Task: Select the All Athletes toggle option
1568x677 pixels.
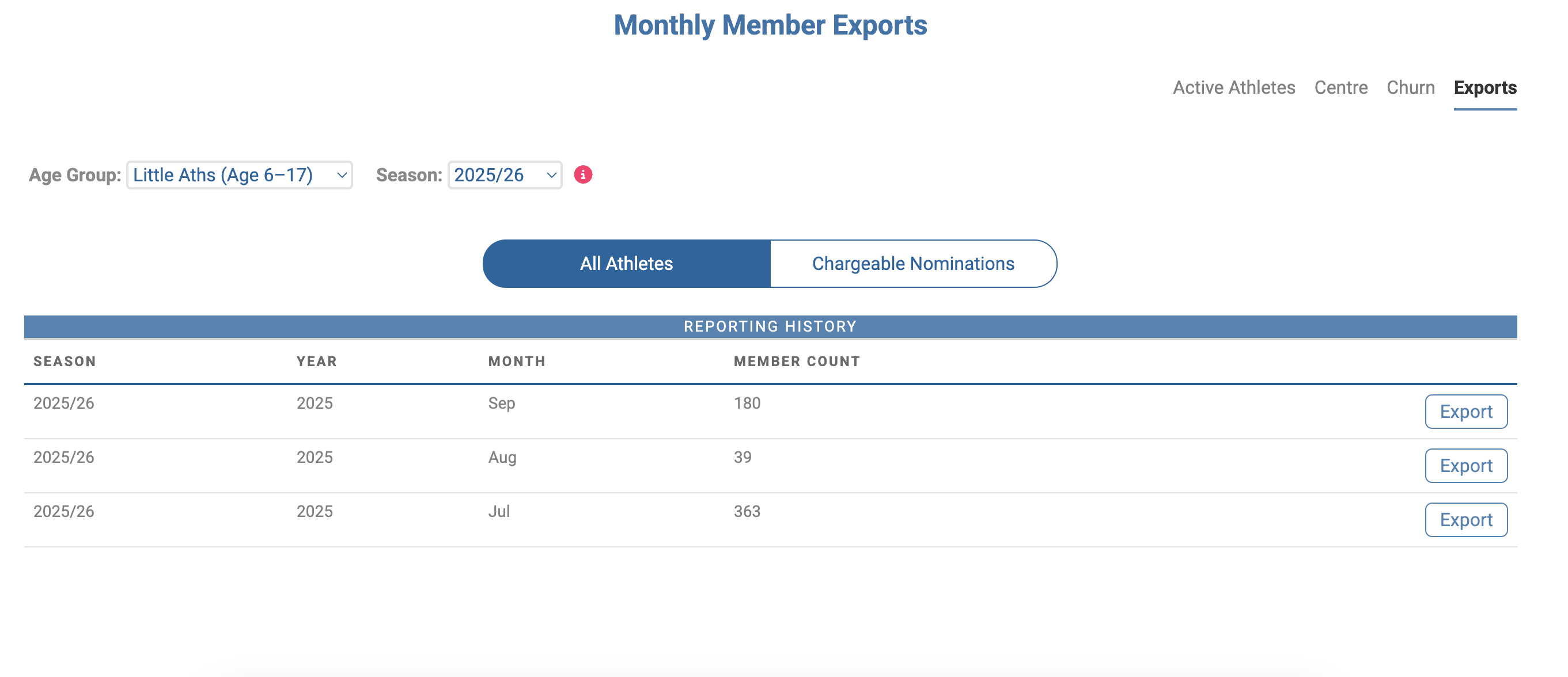Action: click(x=626, y=264)
